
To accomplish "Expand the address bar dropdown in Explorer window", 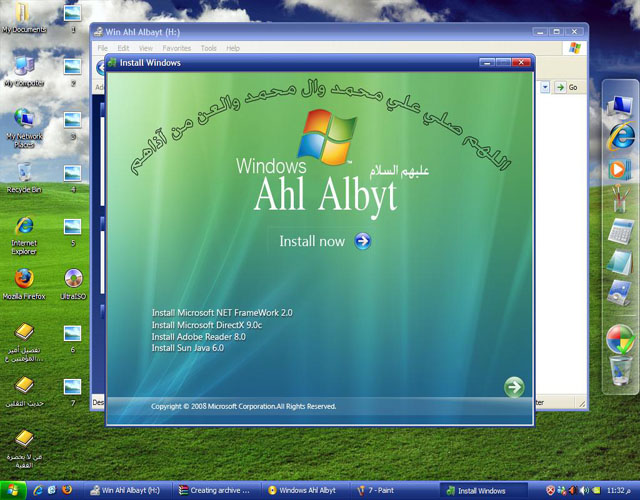I will tap(545, 87).
